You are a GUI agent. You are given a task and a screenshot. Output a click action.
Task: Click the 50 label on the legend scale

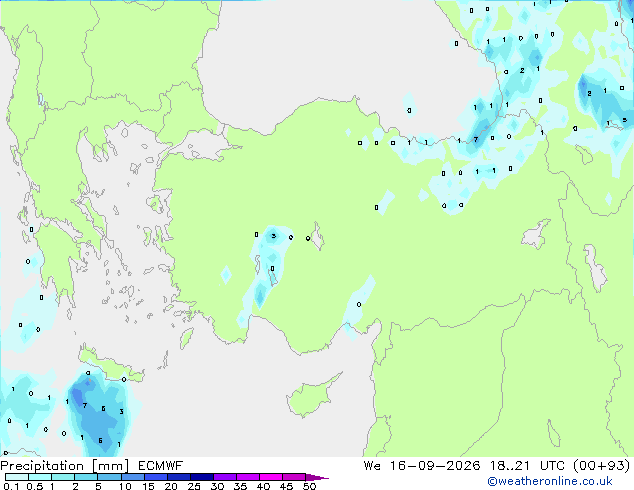310,486
